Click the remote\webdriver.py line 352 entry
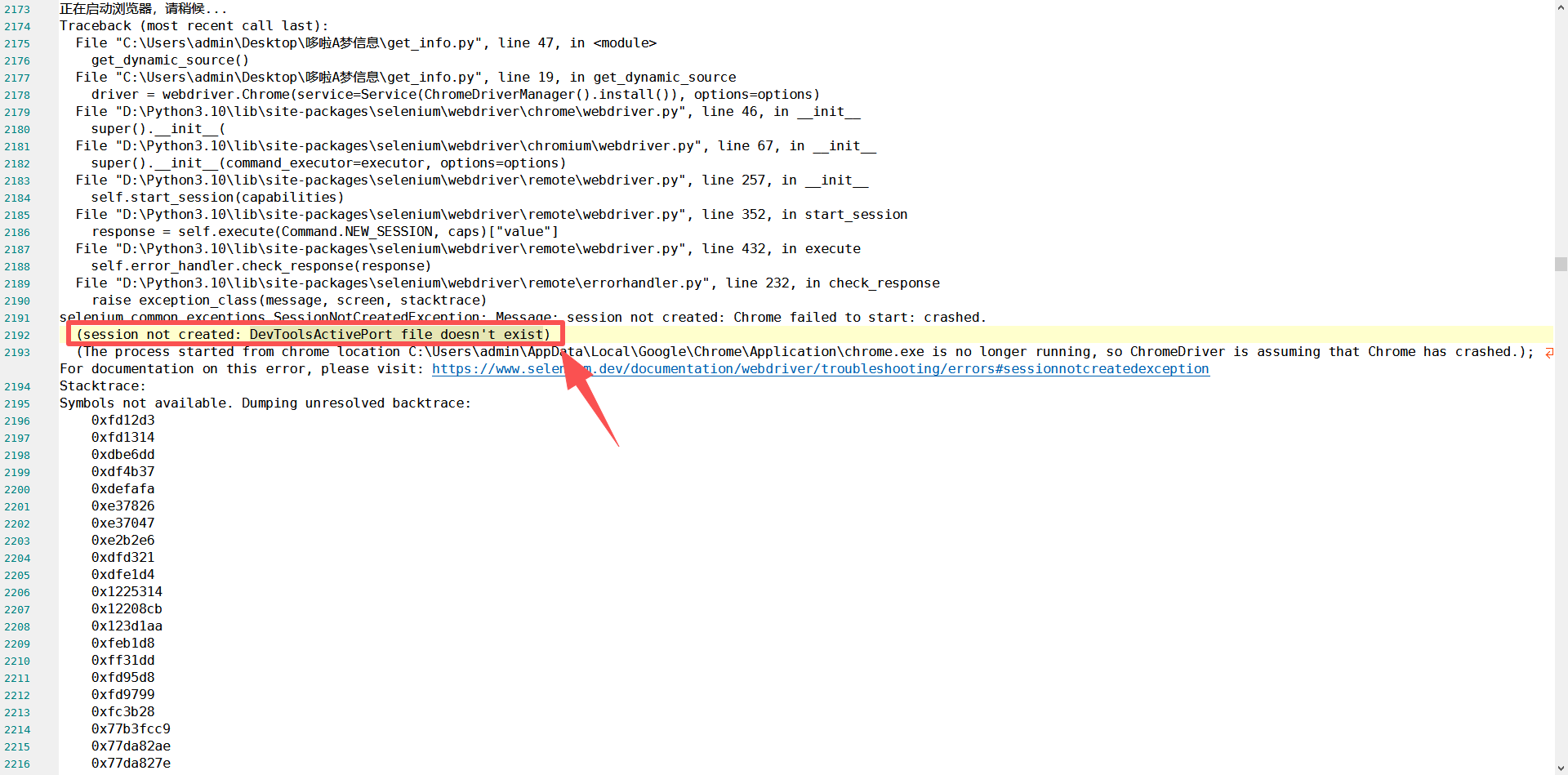This screenshot has height=775, width=1568. click(492, 215)
